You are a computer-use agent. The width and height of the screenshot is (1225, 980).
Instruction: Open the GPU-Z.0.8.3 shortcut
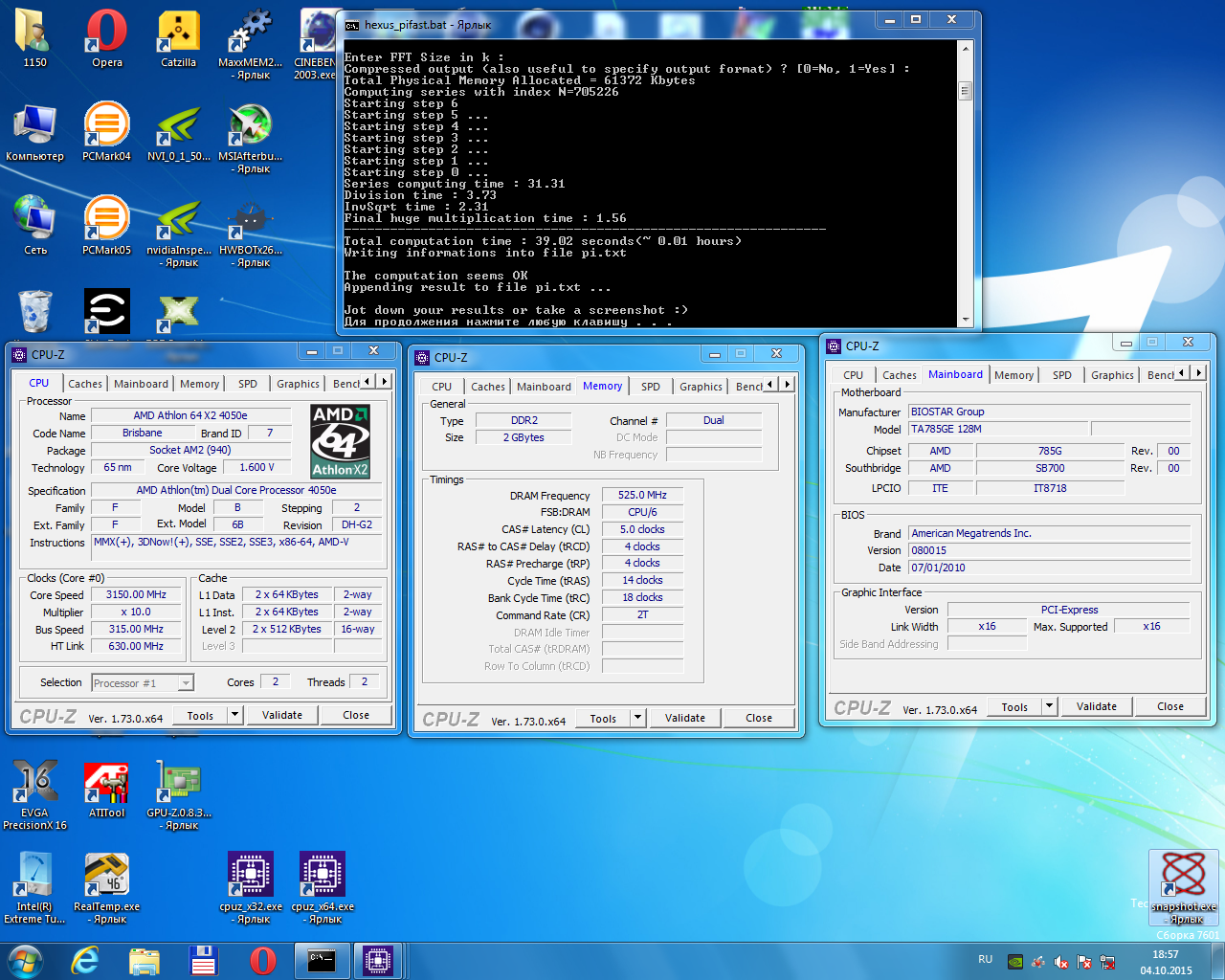[x=178, y=794]
